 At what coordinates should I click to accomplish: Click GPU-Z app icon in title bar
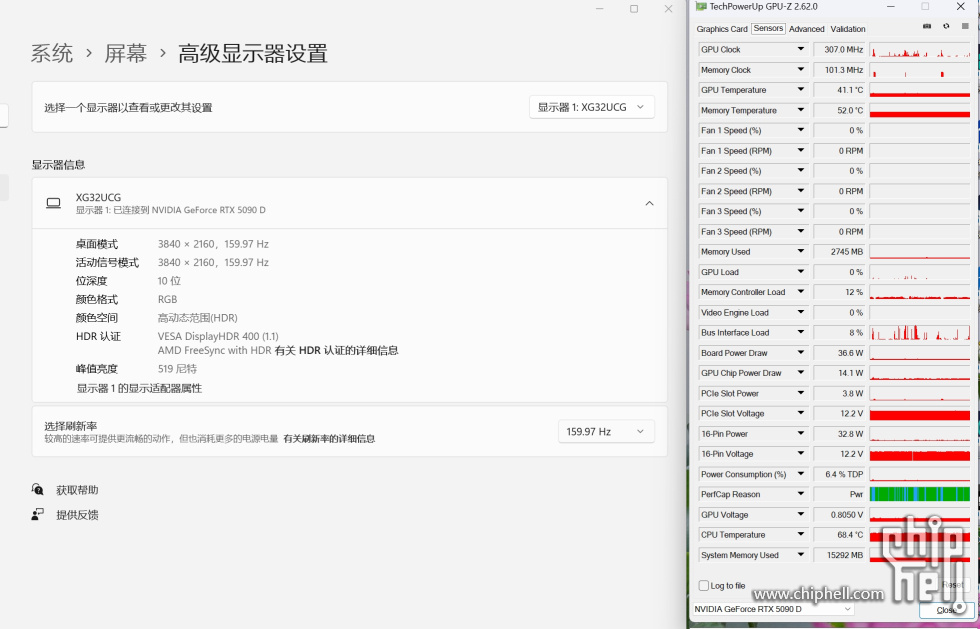point(701,7)
